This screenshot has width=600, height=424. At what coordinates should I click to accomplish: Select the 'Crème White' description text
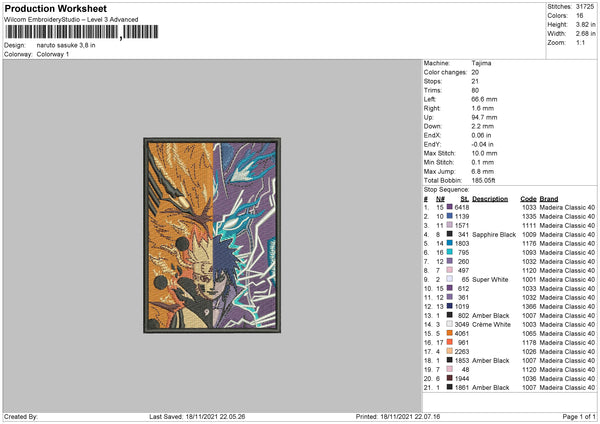click(491, 325)
